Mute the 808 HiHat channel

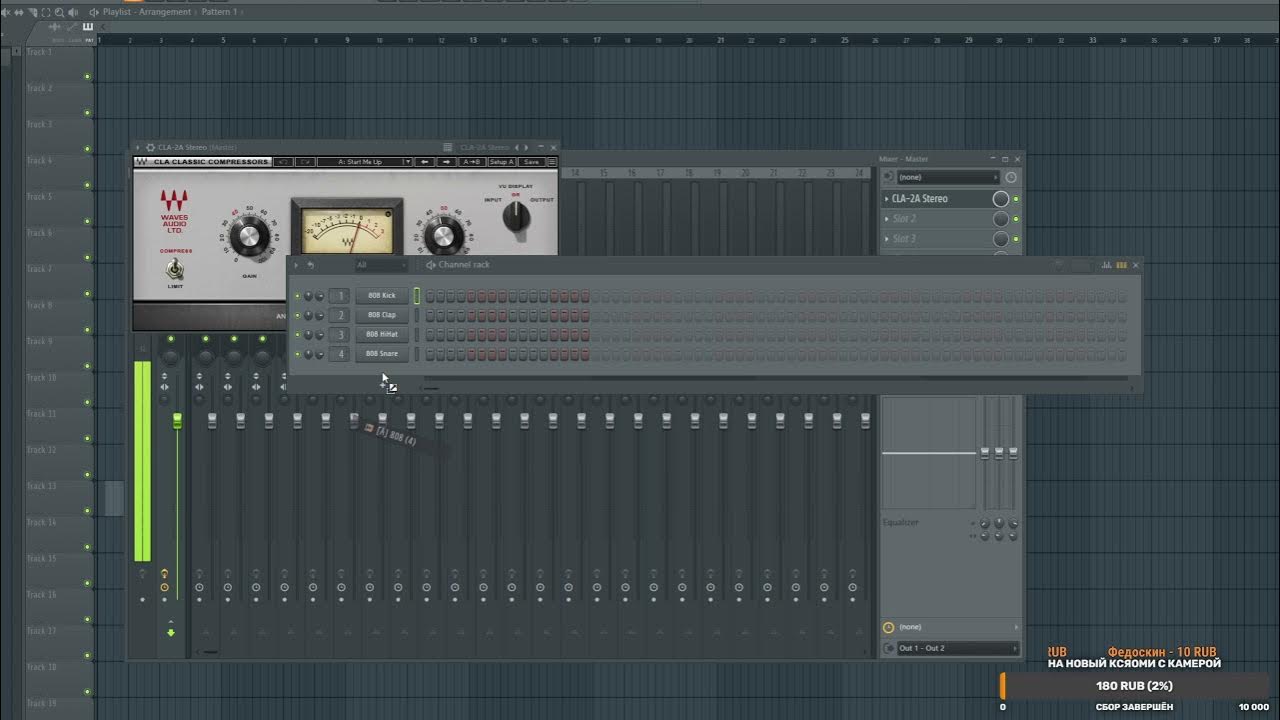click(x=297, y=334)
